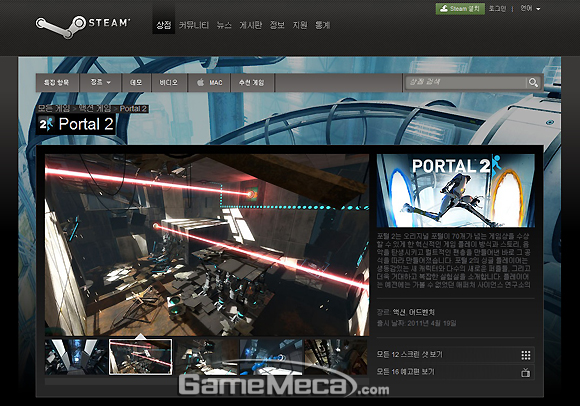Select the Apple MAC toolbar button
580x406 pixels.
[209, 82]
